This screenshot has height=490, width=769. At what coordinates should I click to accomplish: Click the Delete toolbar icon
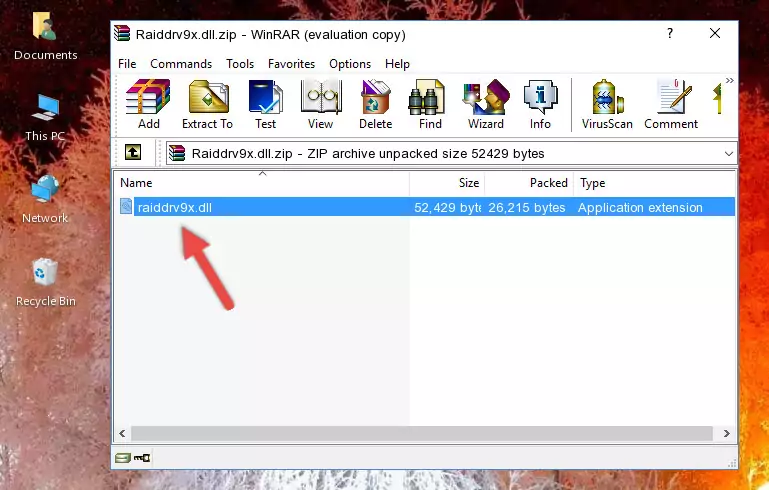376,104
